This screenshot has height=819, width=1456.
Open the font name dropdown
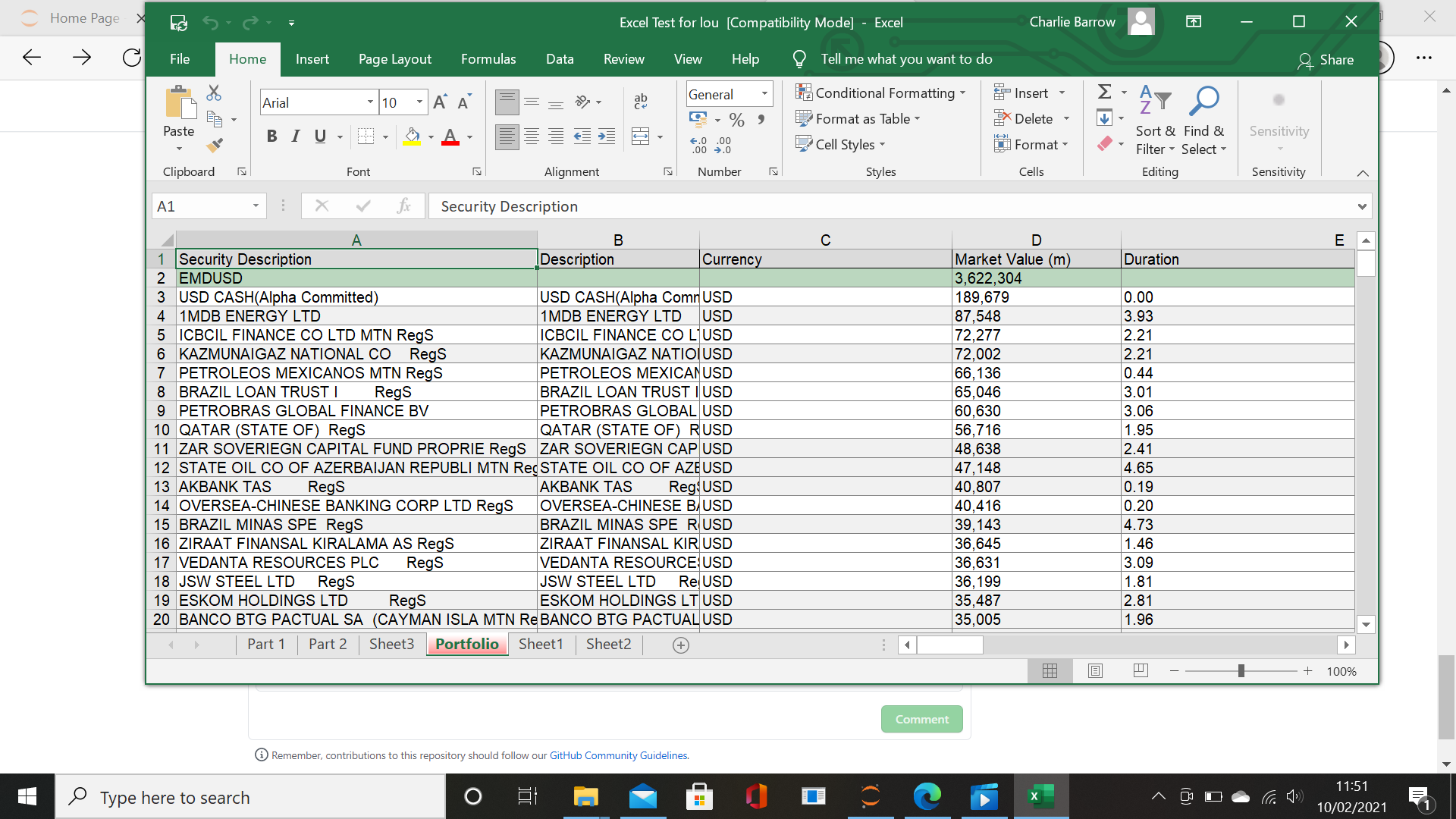[371, 102]
